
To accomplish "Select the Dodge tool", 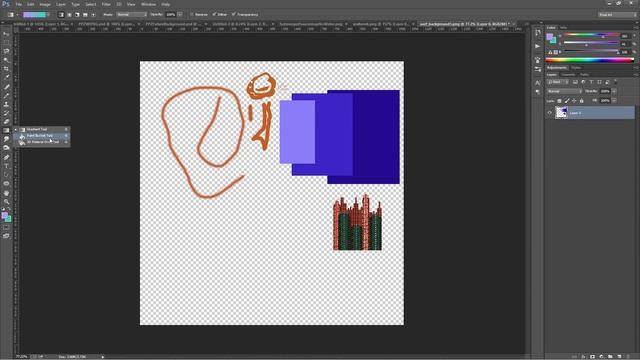I will [x=6, y=148].
